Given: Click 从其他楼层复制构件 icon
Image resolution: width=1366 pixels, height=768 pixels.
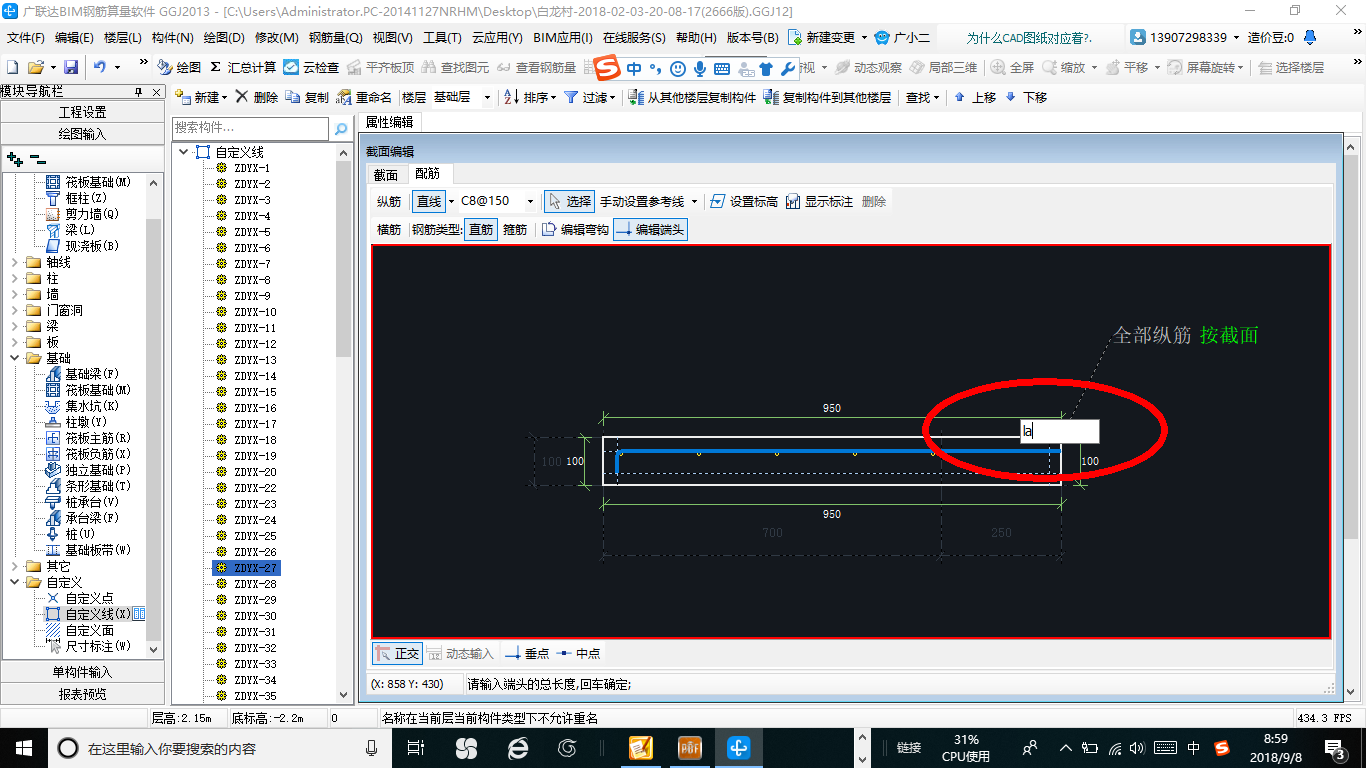Looking at the screenshot, I should pyautogui.click(x=635, y=97).
